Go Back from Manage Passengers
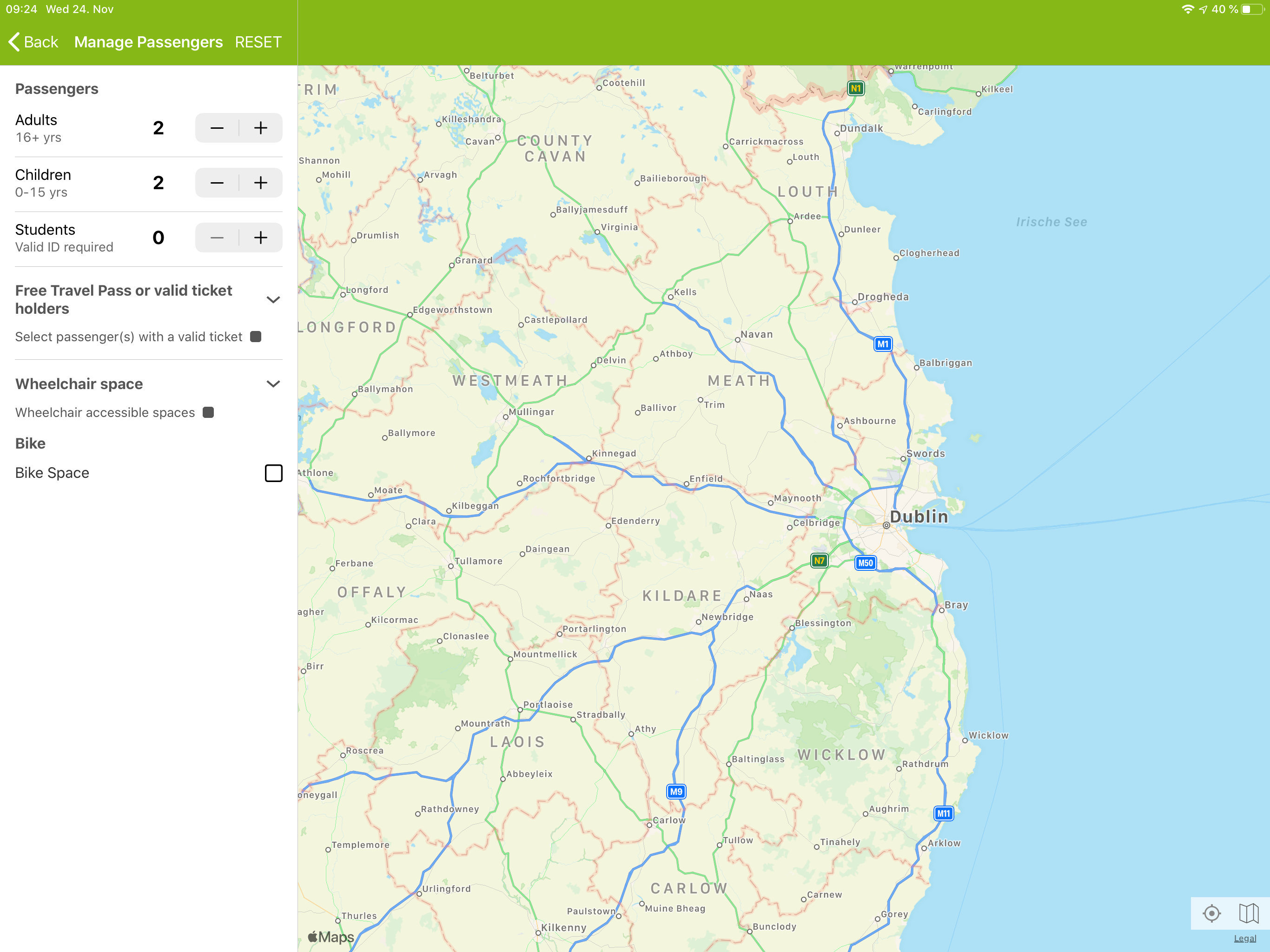 click(33, 42)
